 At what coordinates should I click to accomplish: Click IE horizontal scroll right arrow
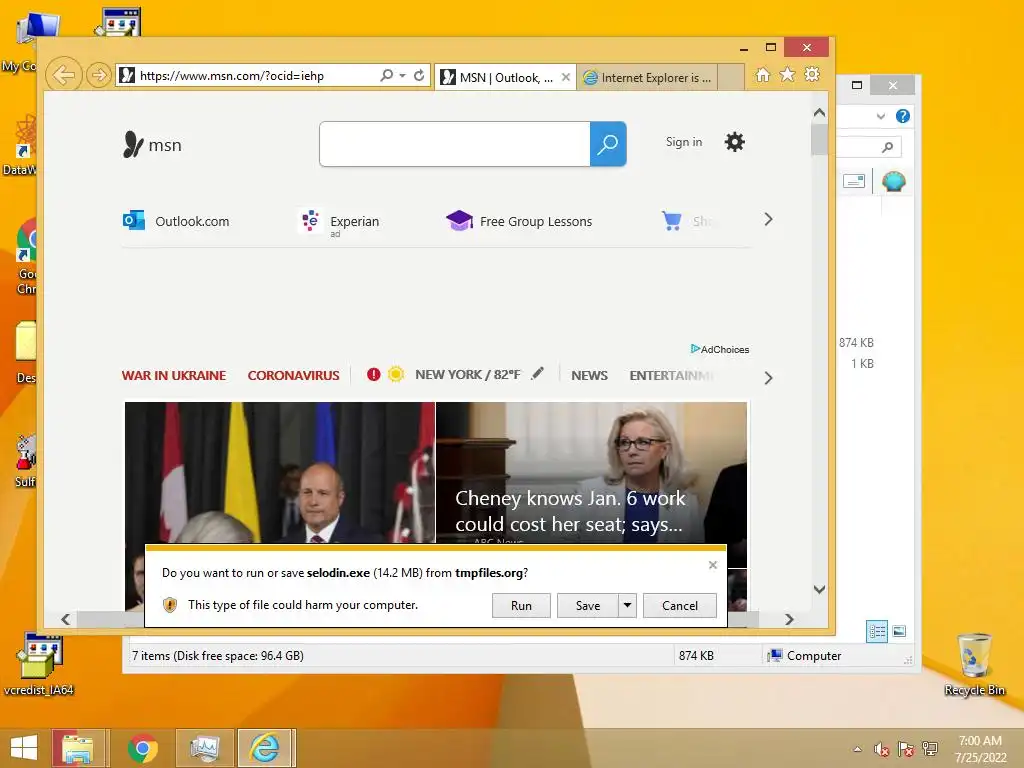pyautogui.click(x=789, y=619)
